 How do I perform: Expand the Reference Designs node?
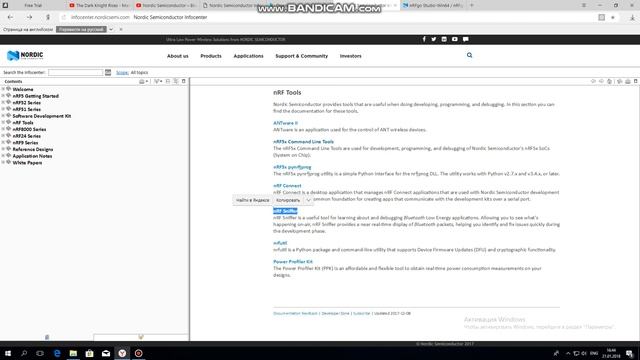pos(3,149)
